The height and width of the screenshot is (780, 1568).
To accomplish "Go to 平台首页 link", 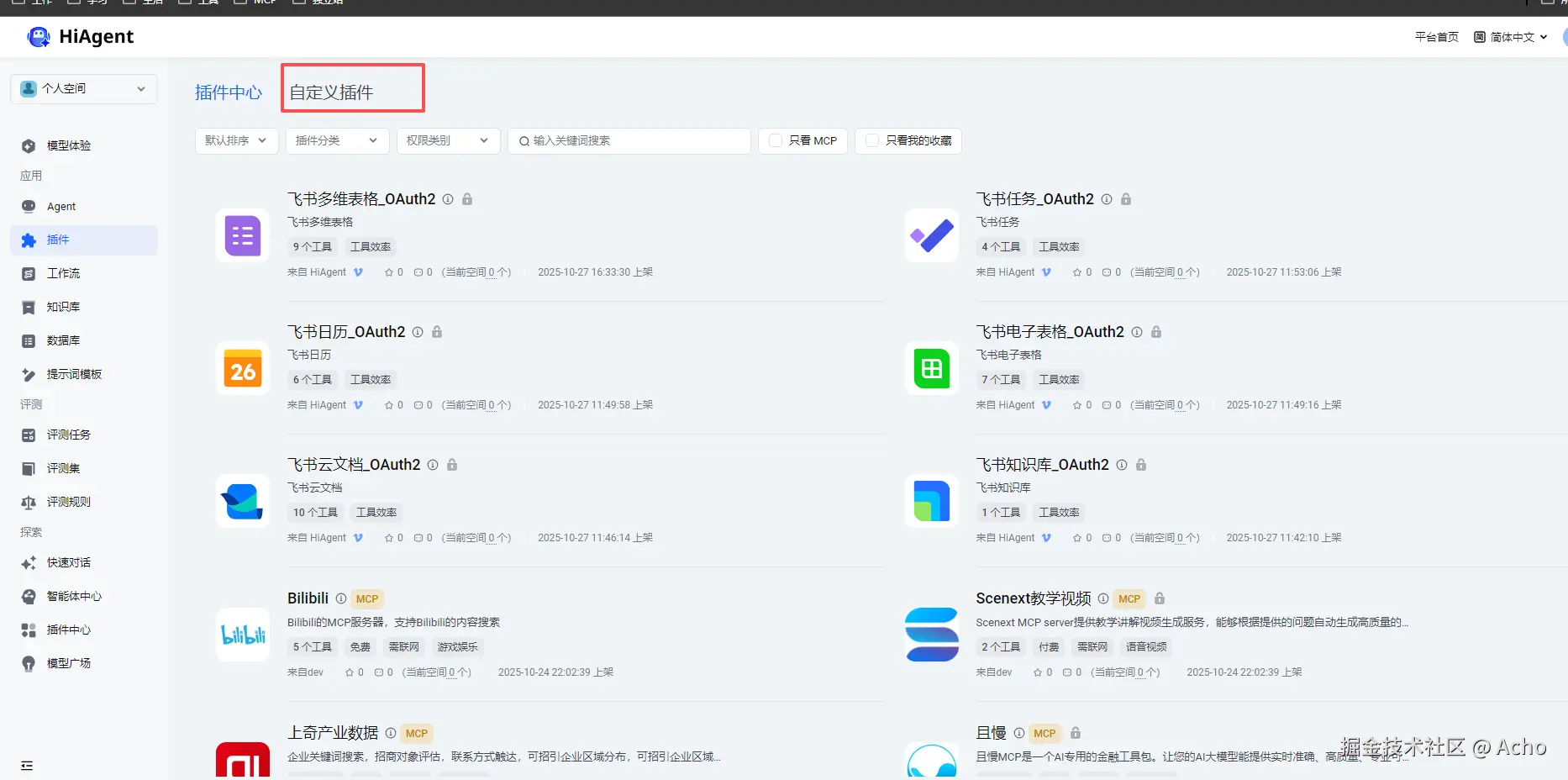I will (x=1437, y=37).
